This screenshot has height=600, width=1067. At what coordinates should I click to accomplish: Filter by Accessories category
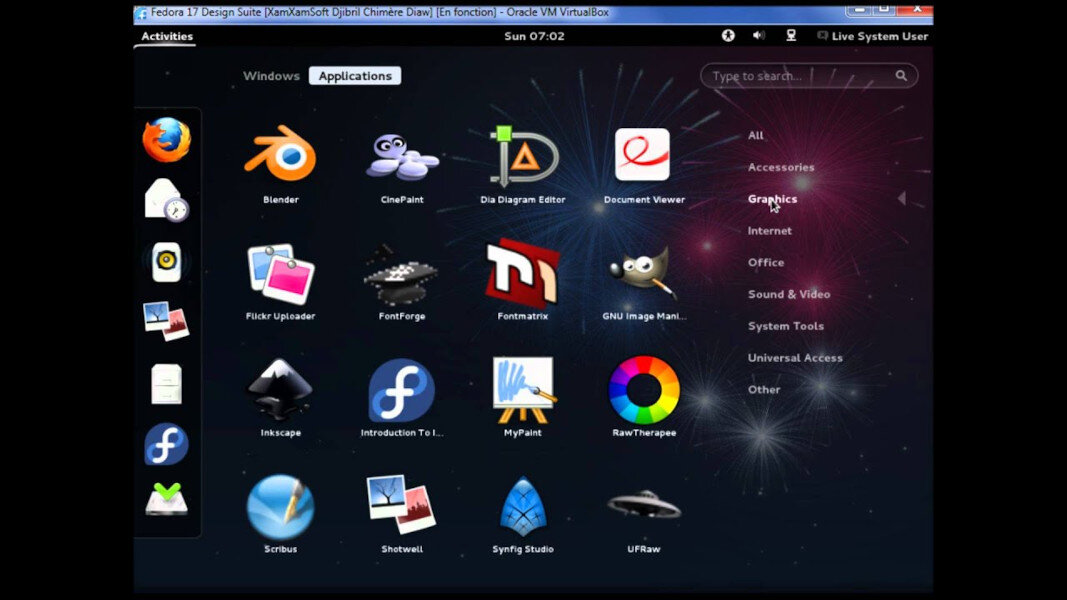point(781,167)
